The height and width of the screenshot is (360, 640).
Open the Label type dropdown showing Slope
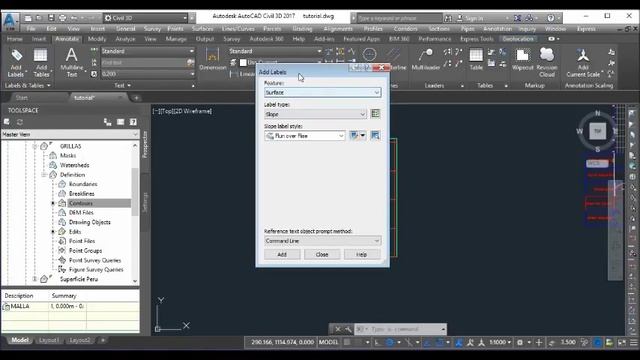pos(316,114)
